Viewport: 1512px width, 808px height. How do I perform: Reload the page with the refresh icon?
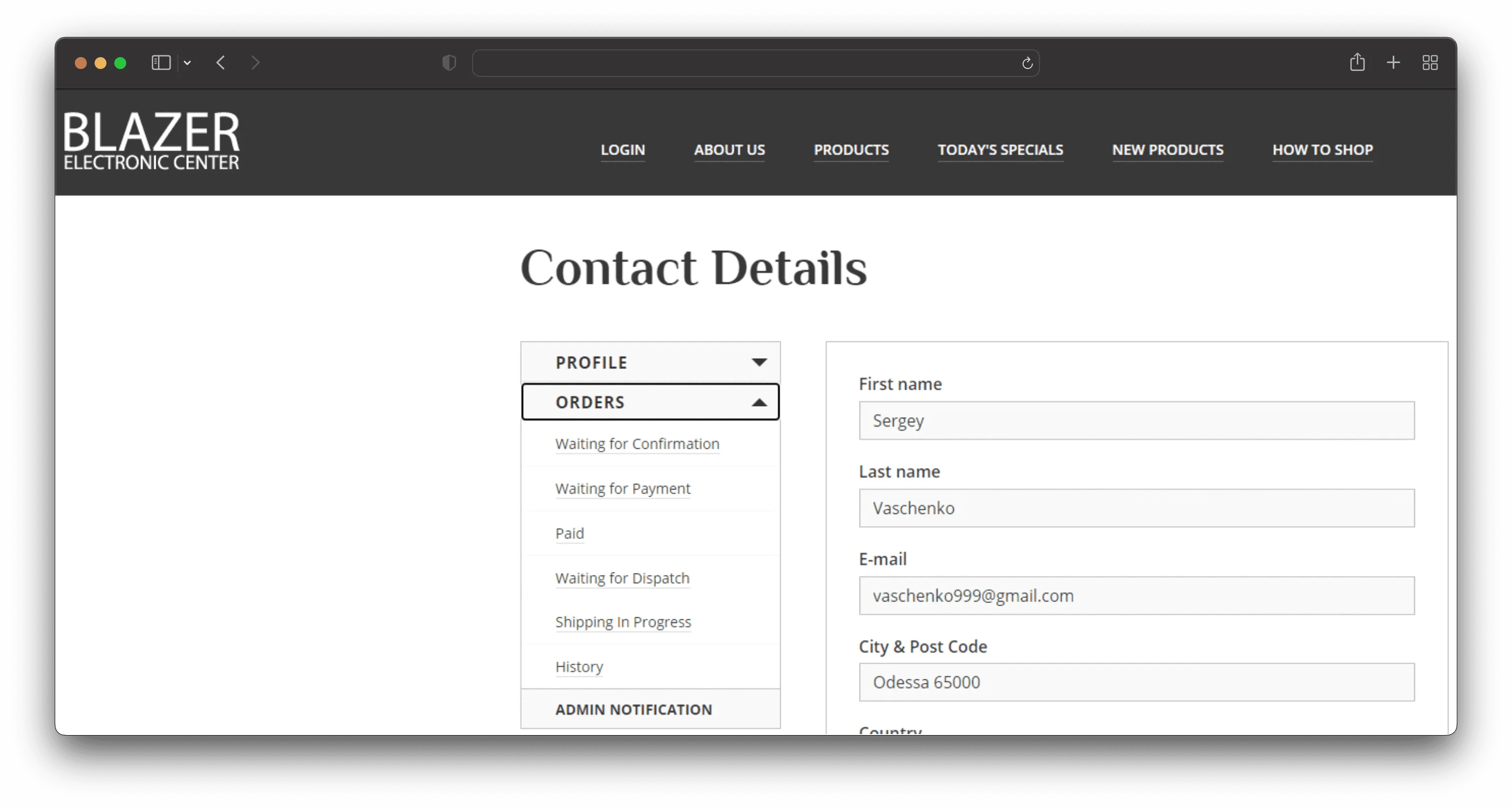pos(1027,63)
